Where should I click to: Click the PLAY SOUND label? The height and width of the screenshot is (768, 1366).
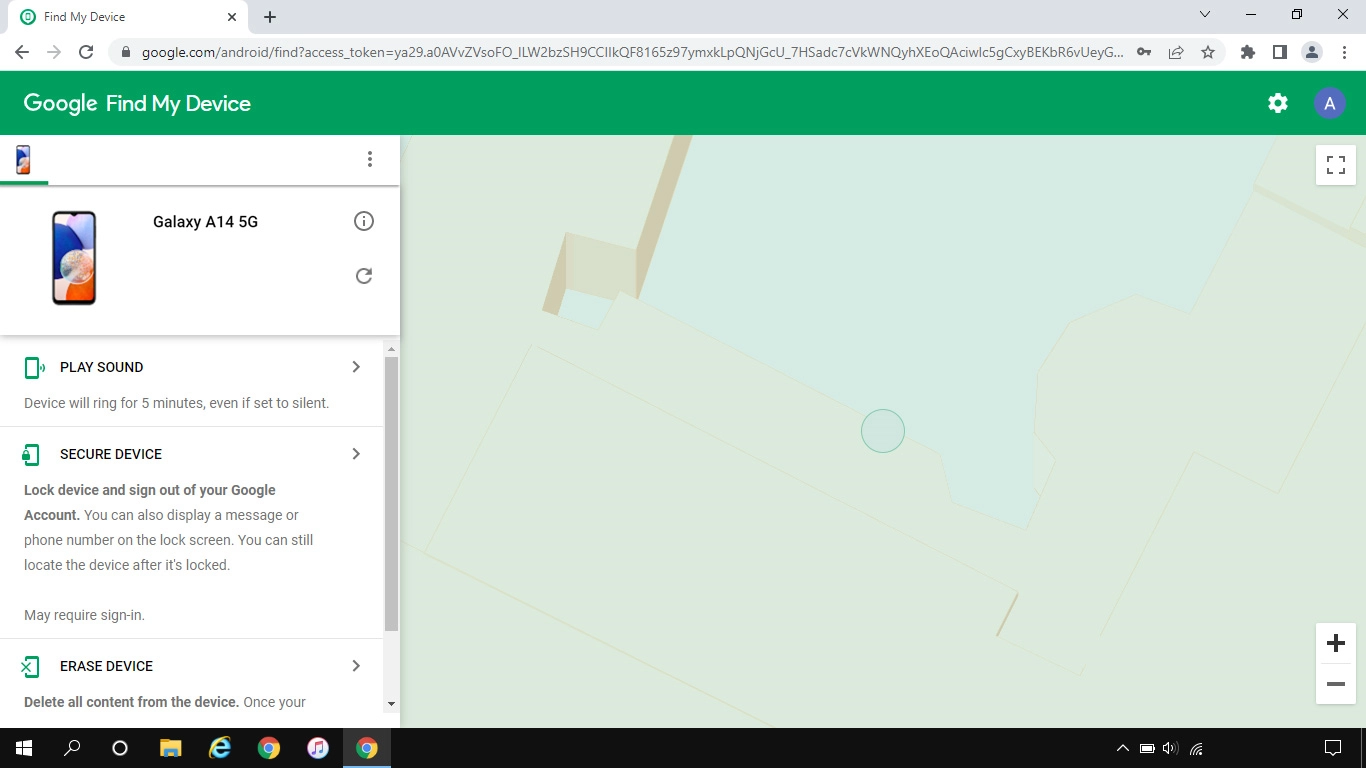pos(101,367)
